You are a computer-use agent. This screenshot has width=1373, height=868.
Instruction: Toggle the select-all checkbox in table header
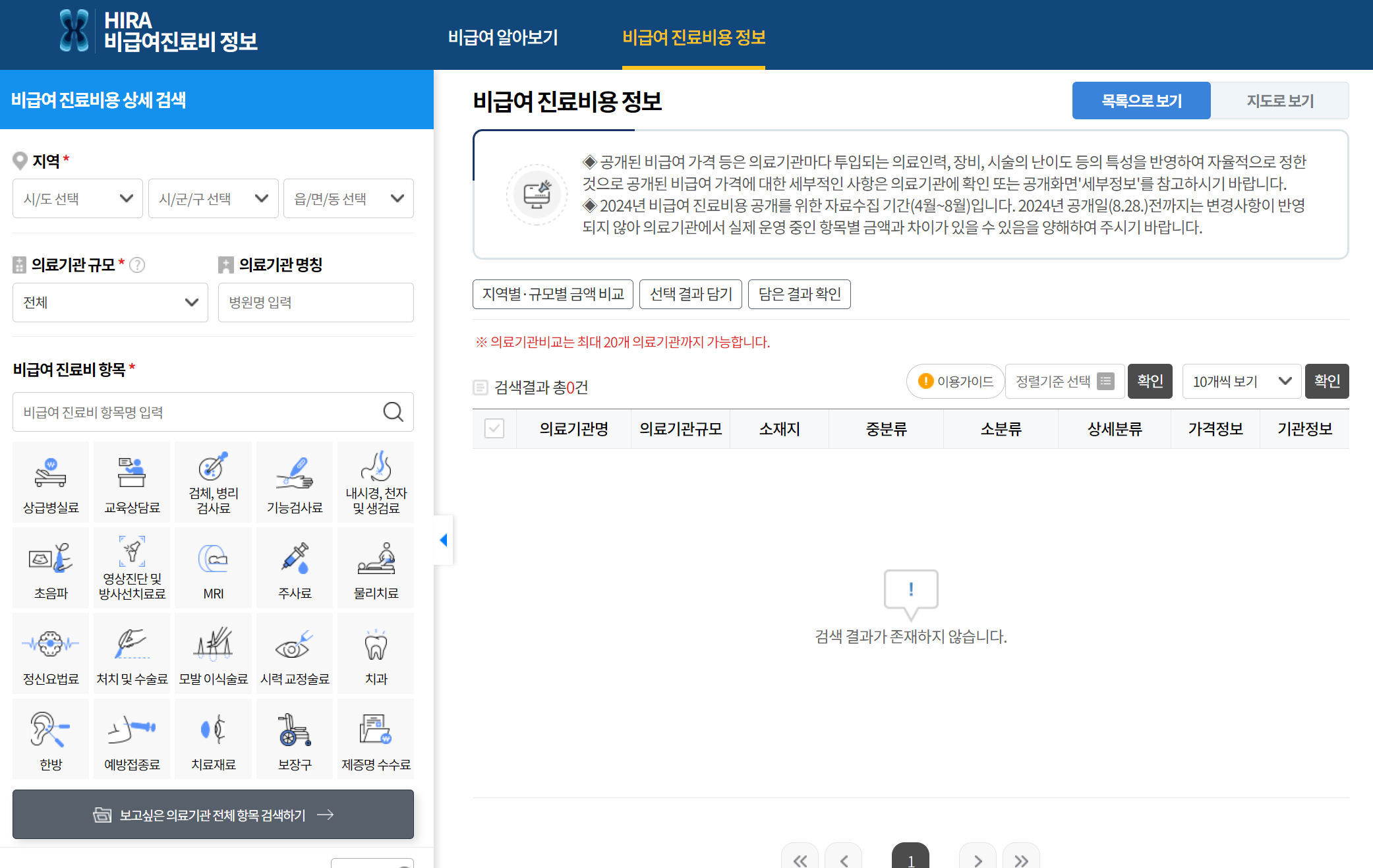[x=494, y=429]
